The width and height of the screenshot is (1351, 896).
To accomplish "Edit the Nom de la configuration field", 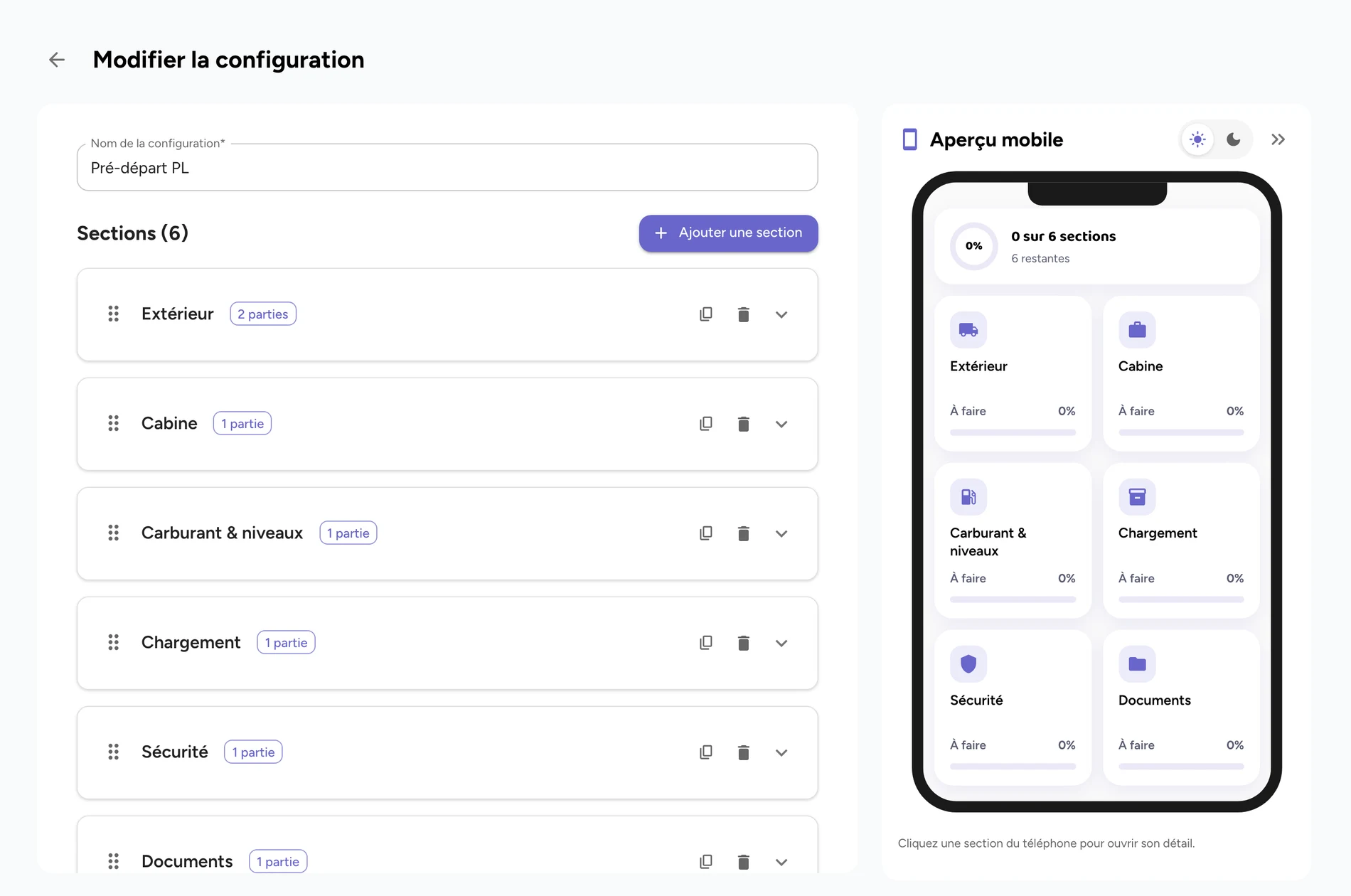I will point(447,168).
